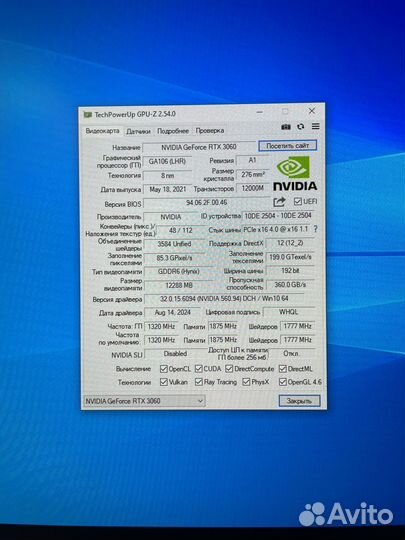Click the refresh icon in GPU-Z
405x540 pixels.
coord(301,126)
